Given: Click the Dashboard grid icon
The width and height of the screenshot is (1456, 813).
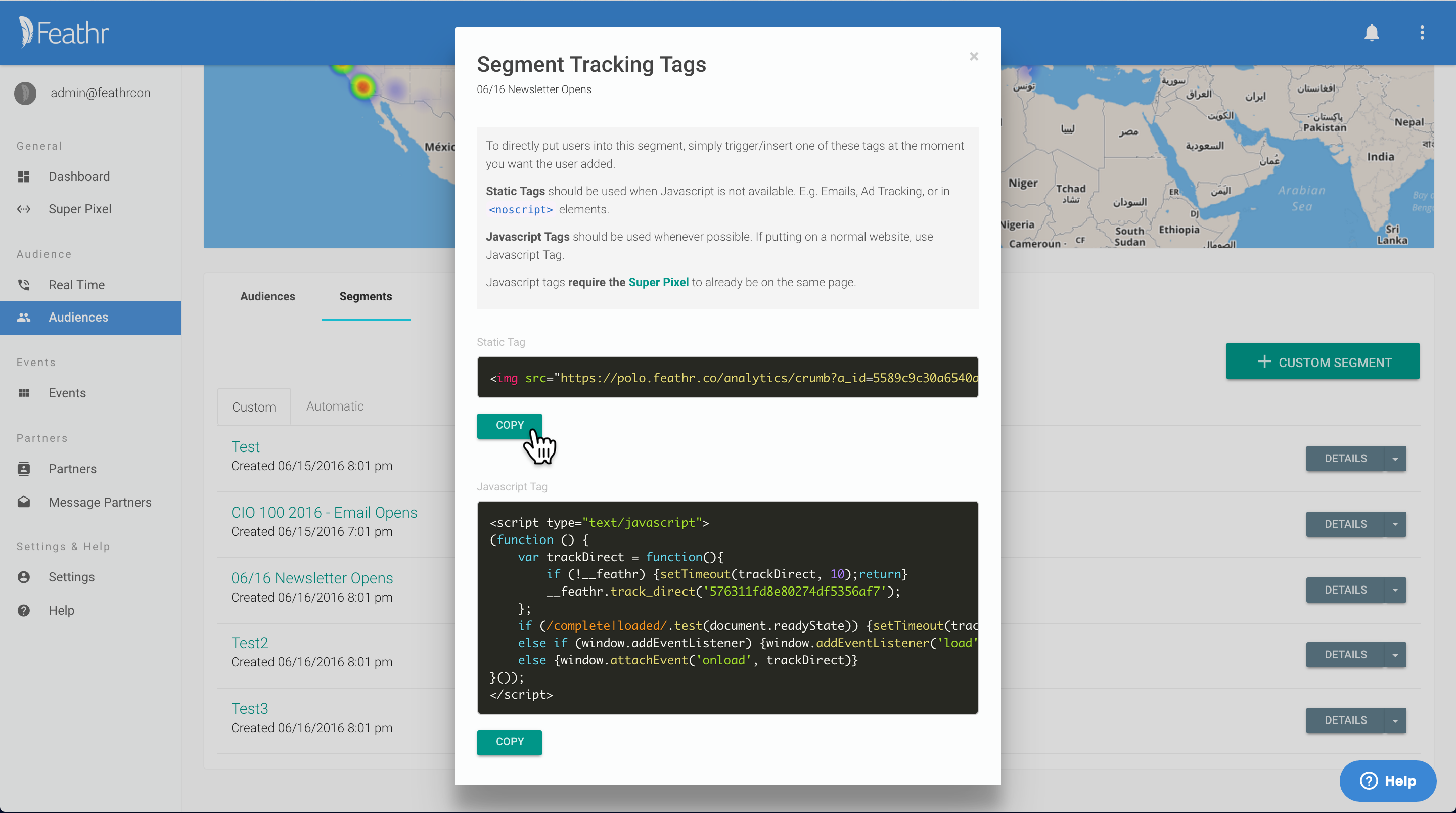Looking at the screenshot, I should pos(24,176).
